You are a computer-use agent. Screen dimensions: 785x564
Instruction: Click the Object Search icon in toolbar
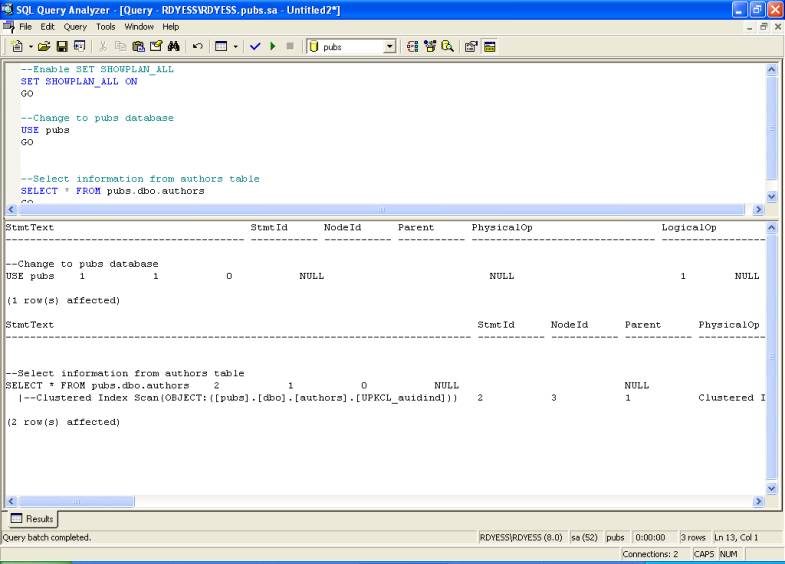(447, 46)
